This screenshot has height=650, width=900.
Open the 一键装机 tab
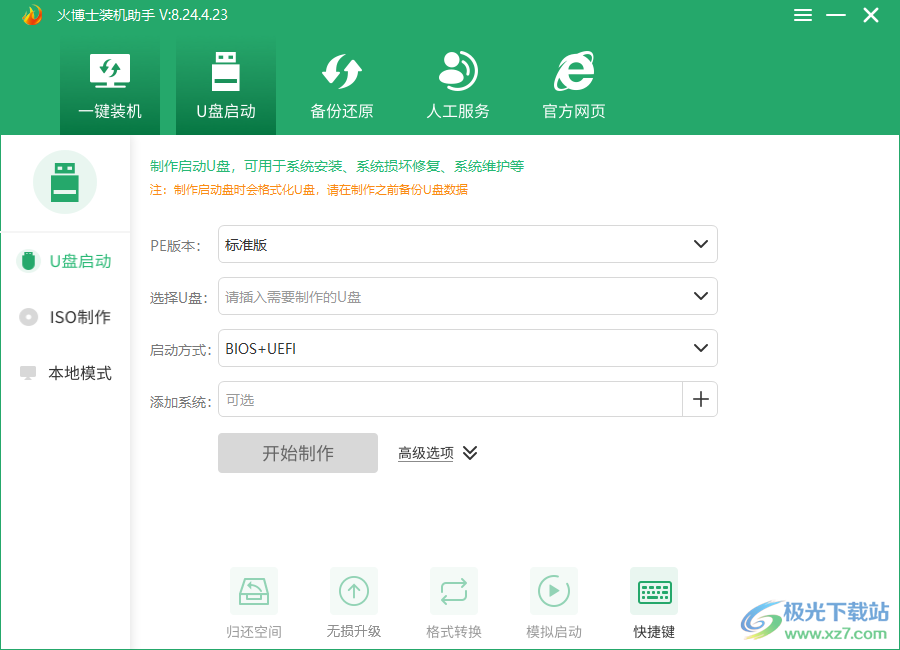click(x=110, y=86)
